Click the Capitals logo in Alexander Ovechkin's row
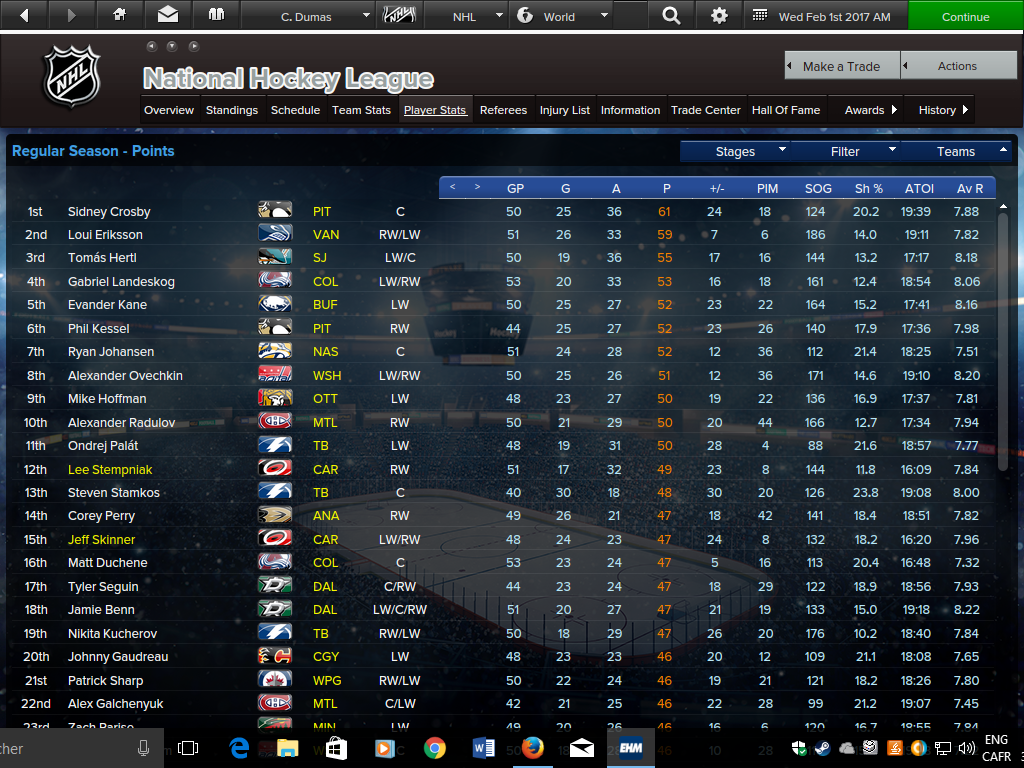1024x768 pixels. pyautogui.click(x=275, y=374)
